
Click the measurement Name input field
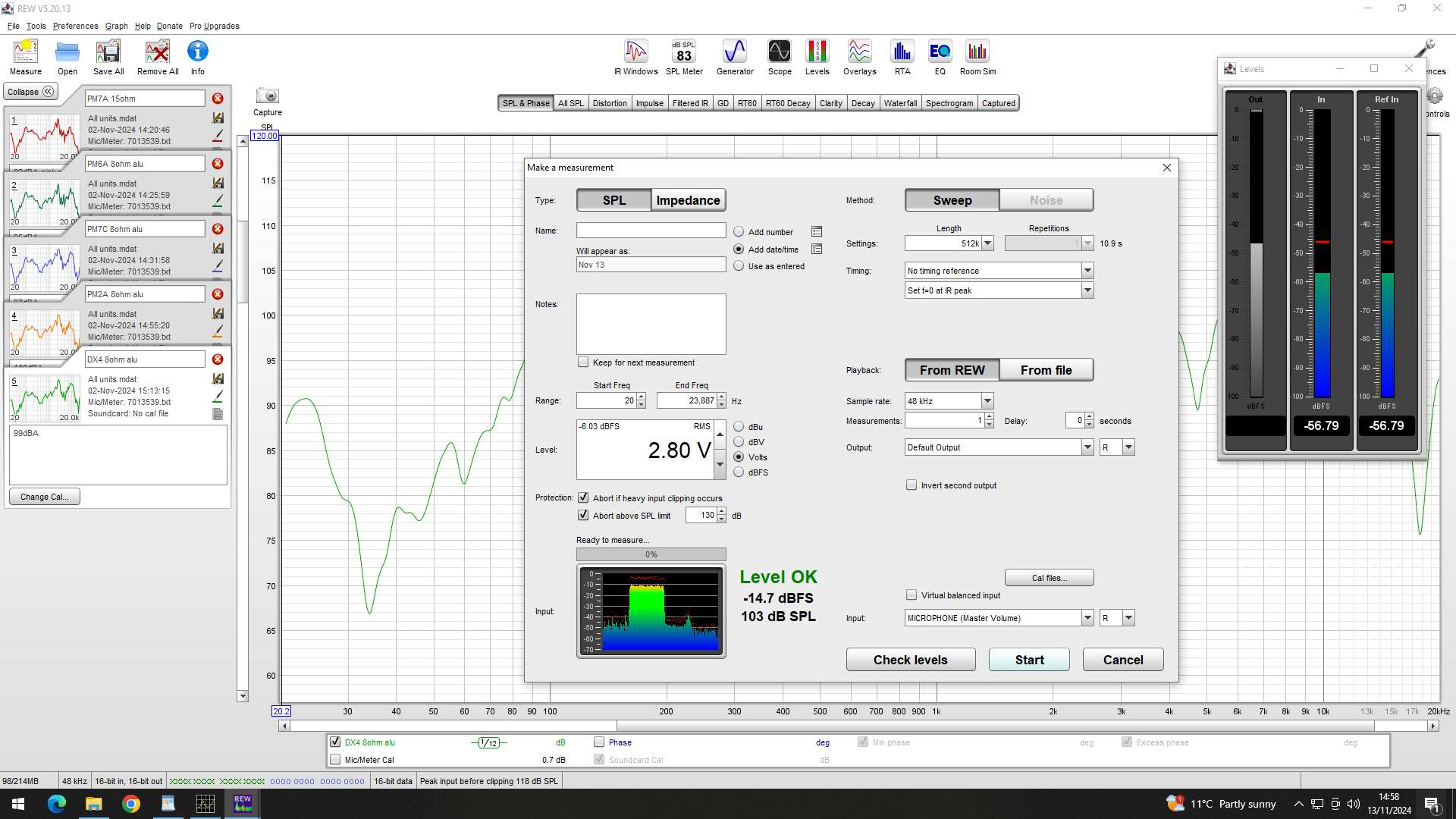click(x=651, y=230)
